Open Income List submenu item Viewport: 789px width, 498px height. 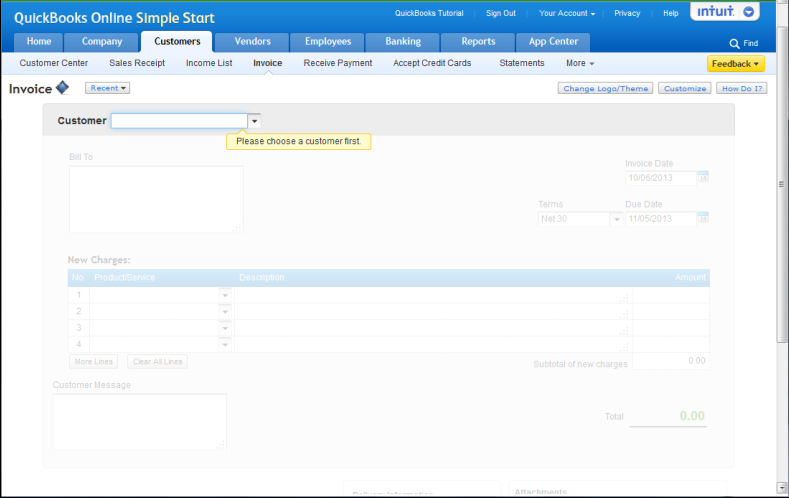[x=209, y=63]
